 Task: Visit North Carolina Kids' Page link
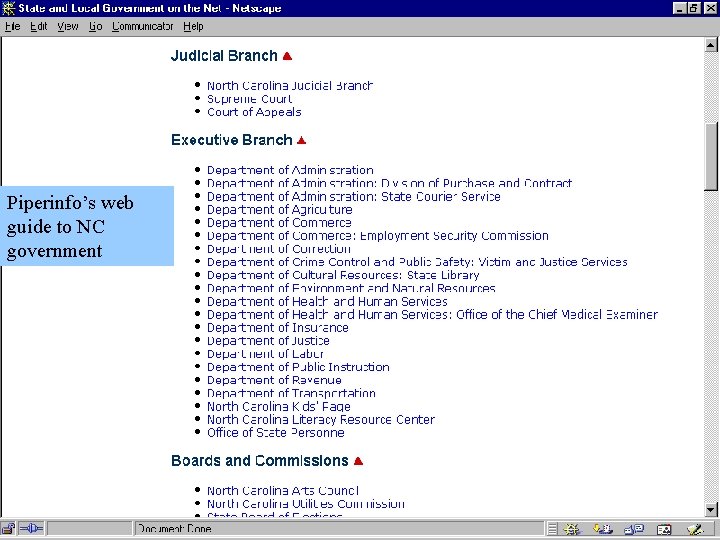(279, 406)
